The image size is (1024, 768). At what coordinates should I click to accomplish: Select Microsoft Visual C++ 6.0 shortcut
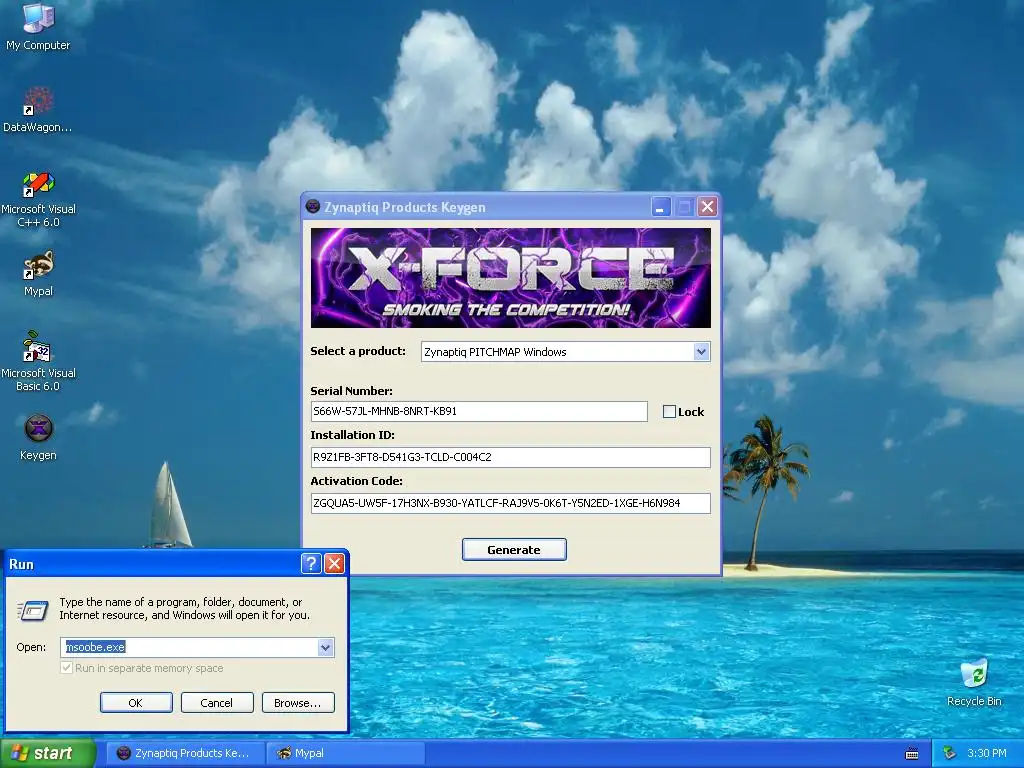click(38, 199)
